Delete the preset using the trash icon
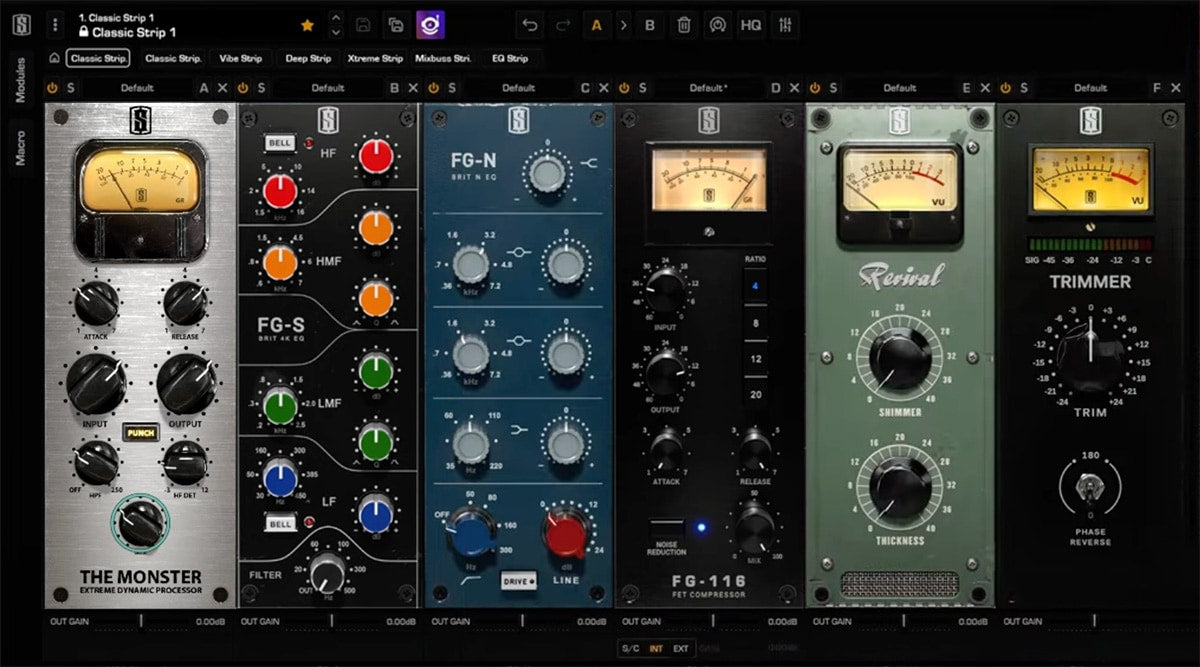 (683, 25)
